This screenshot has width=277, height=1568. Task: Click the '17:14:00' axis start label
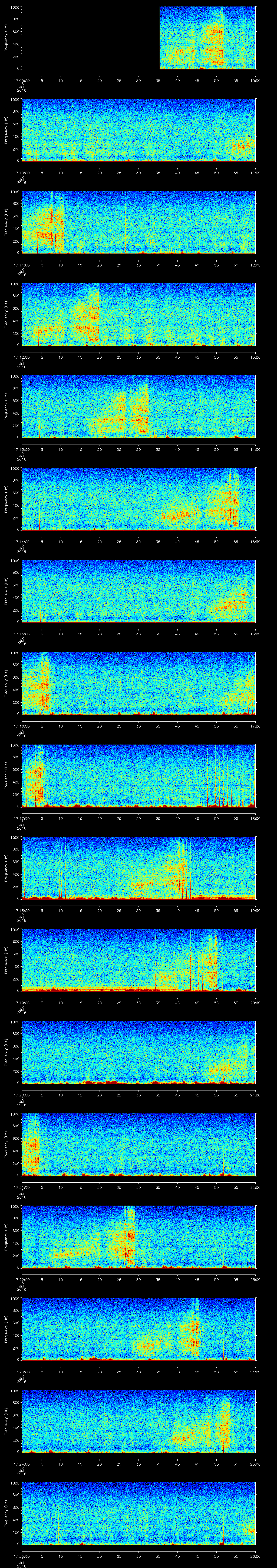(x=21, y=542)
